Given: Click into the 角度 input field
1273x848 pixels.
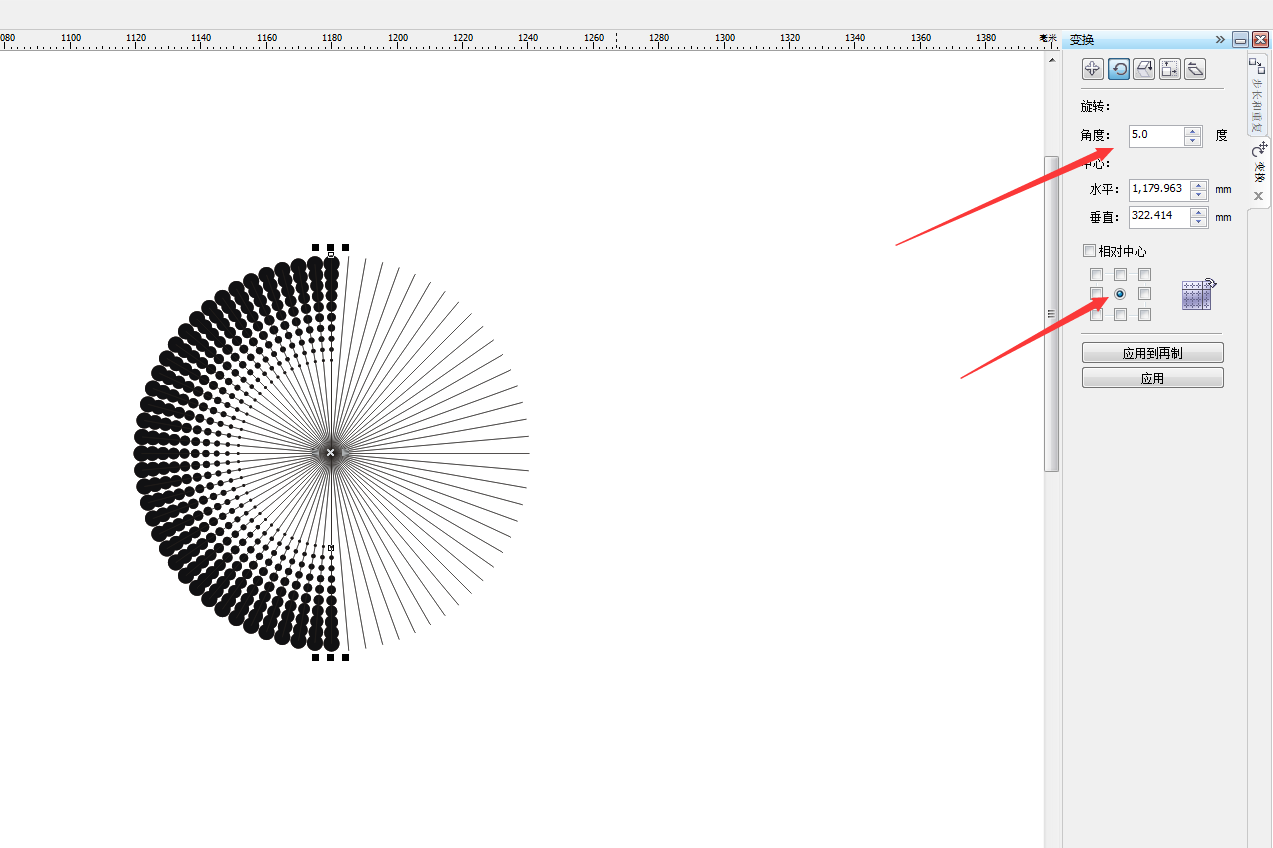Looking at the screenshot, I should click(1155, 135).
